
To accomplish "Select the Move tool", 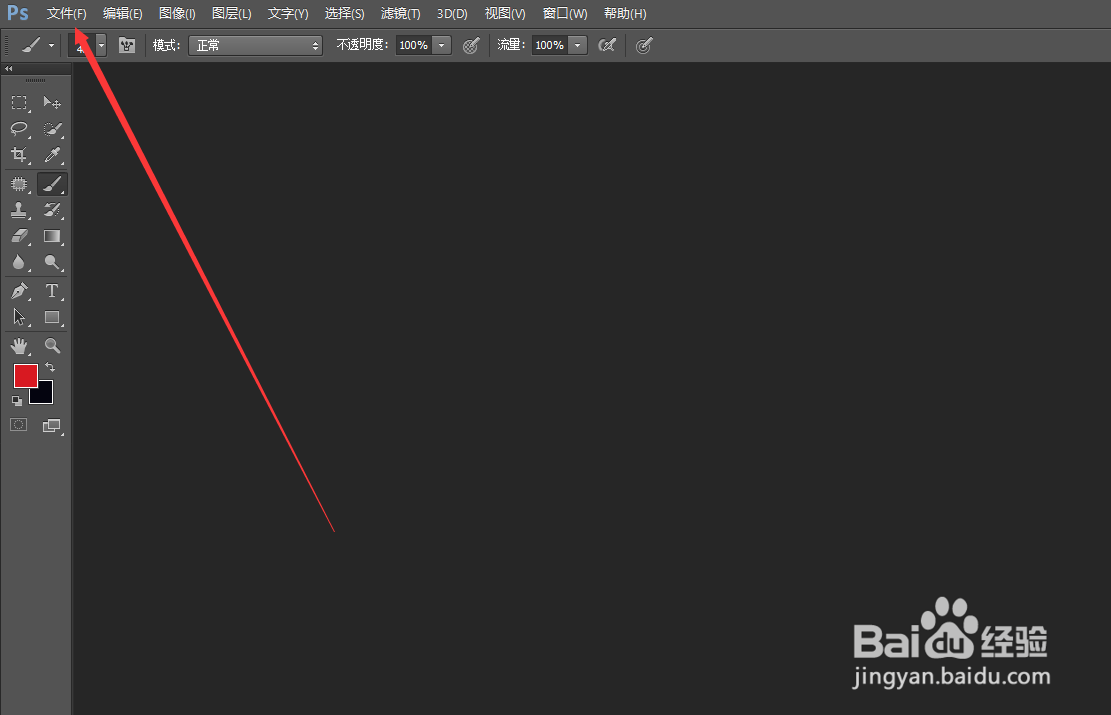I will pos(52,103).
